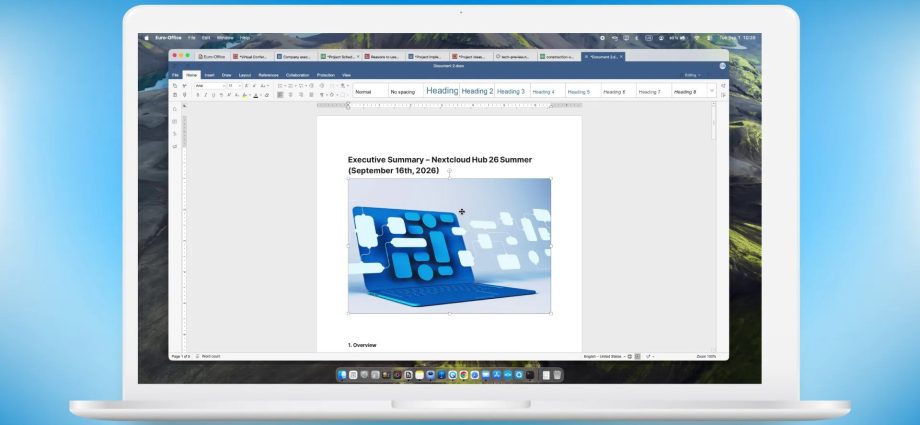Toggle bold formatting in the ribbon

click(198, 95)
